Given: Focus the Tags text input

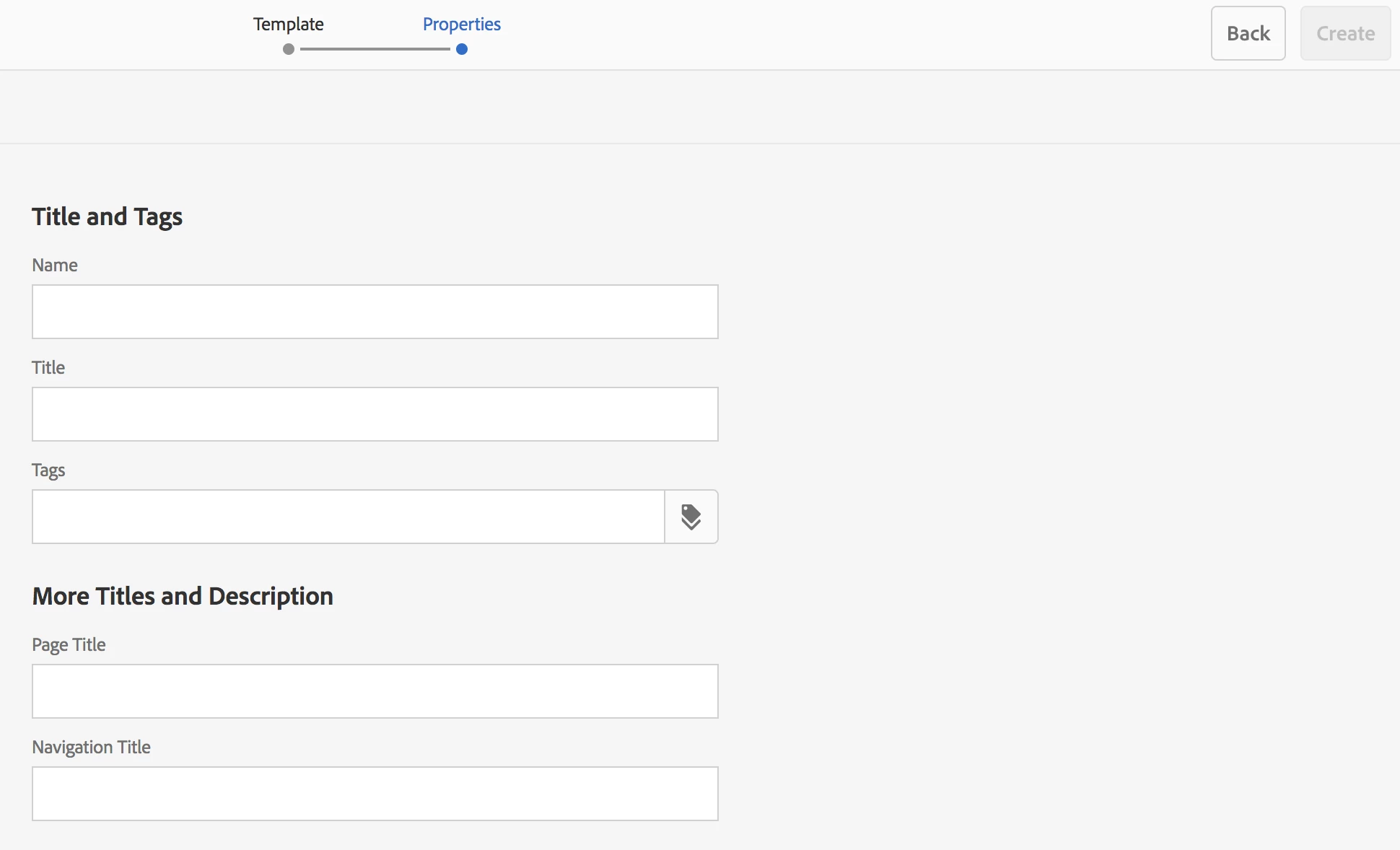Looking at the screenshot, I should coord(348,517).
